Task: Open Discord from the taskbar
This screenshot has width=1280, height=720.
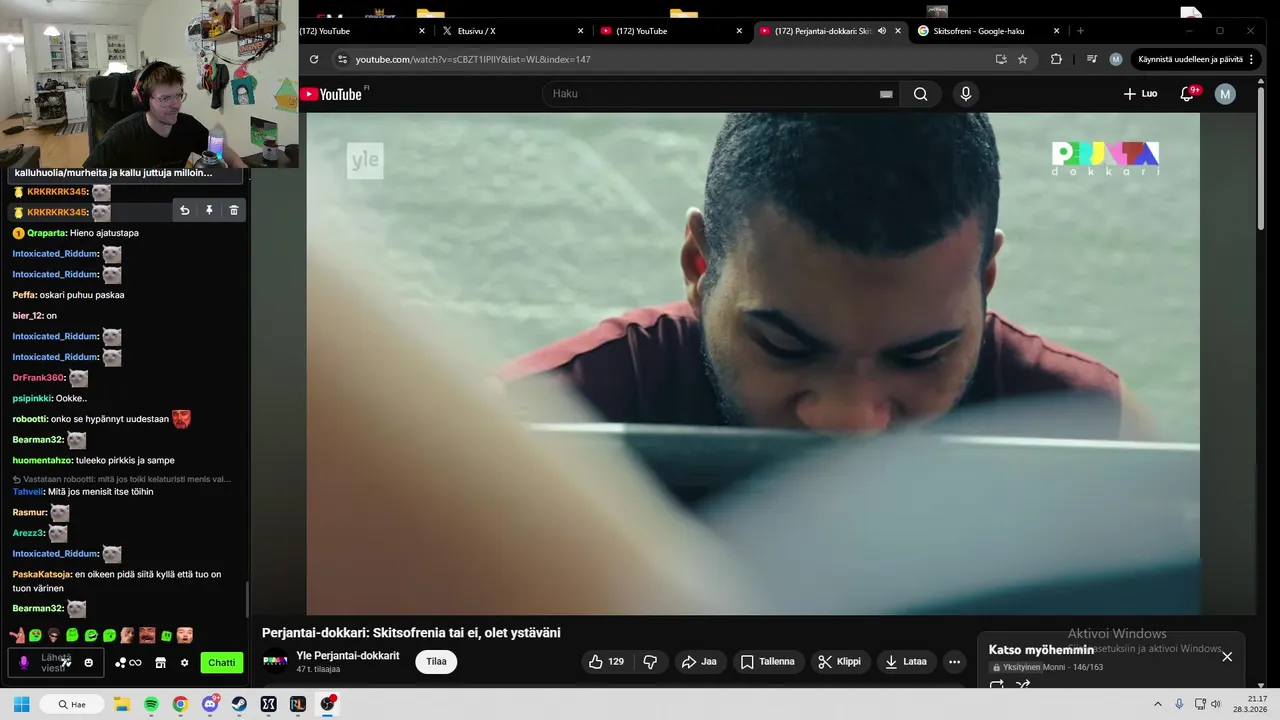Action: click(210, 704)
